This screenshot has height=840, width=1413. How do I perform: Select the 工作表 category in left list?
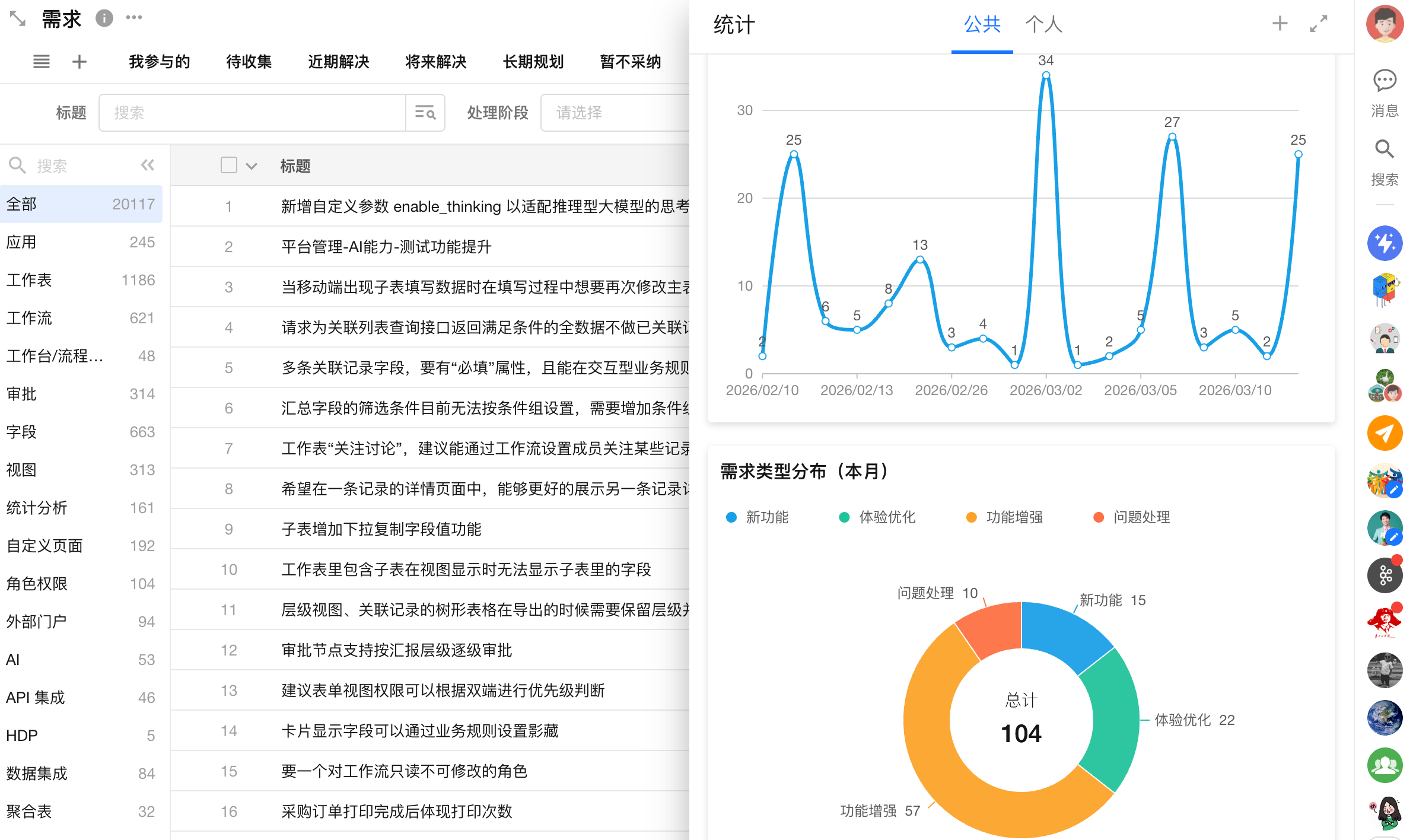click(x=29, y=280)
